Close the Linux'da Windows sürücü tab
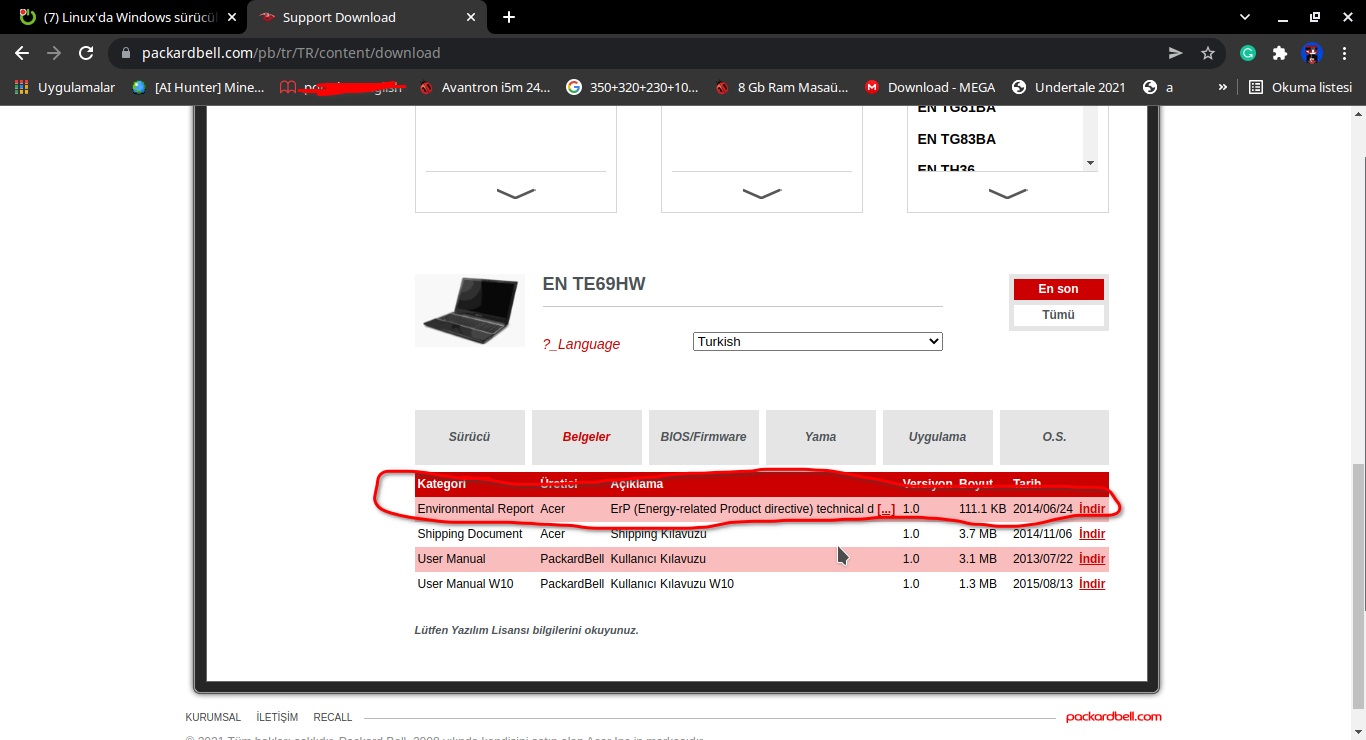This screenshot has height=740, width=1366. (232, 17)
